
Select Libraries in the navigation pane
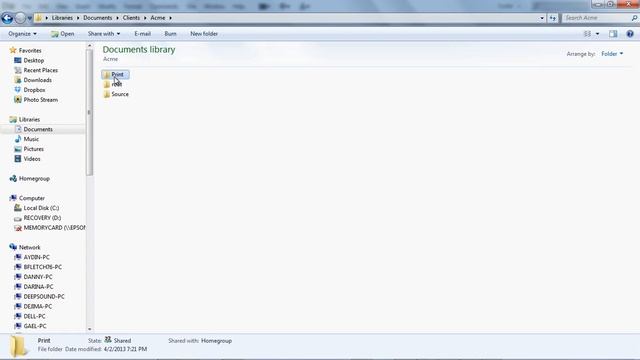[25, 120]
